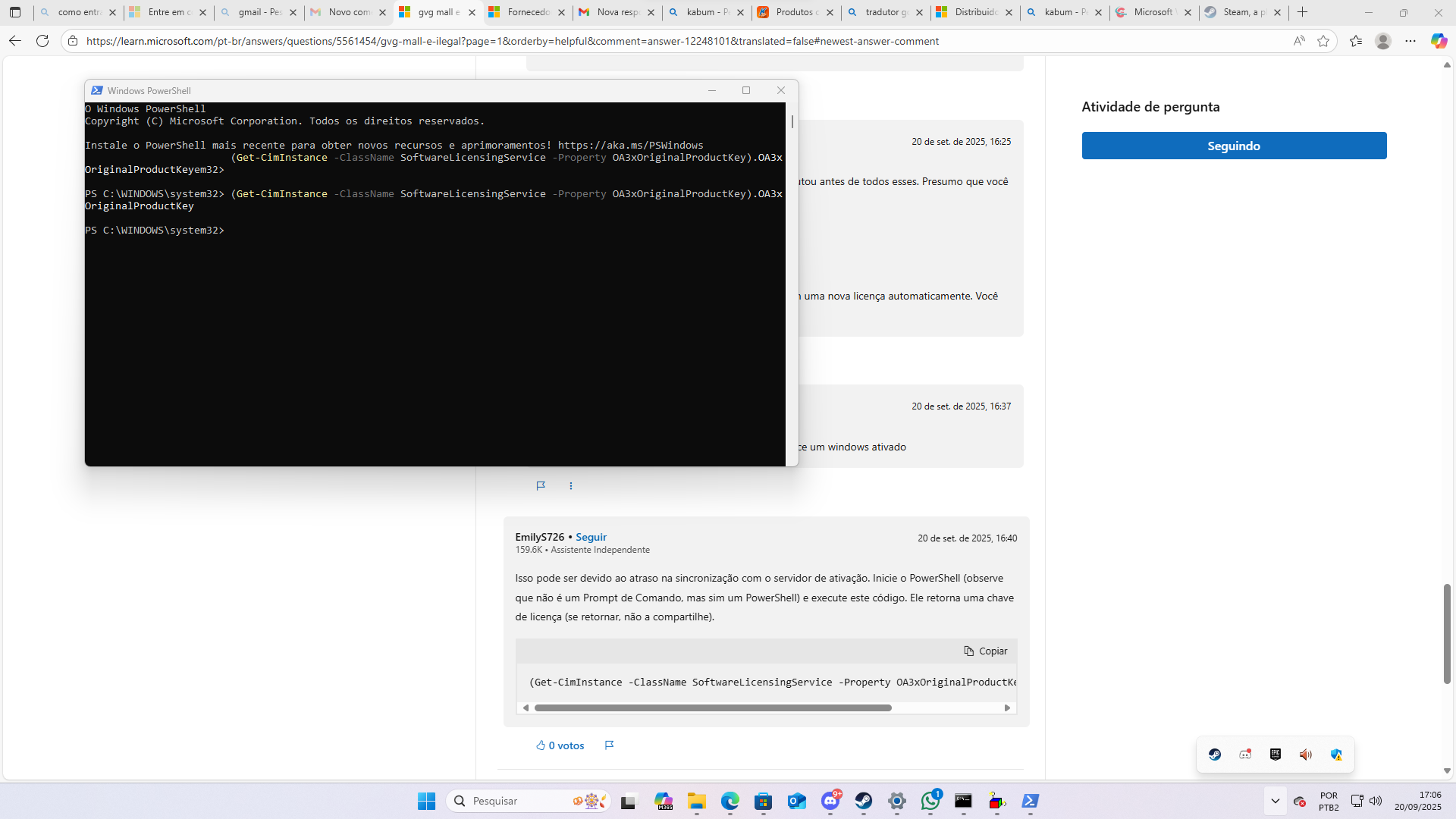
Task: Open the tab actions menu button
Action: (15, 12)
